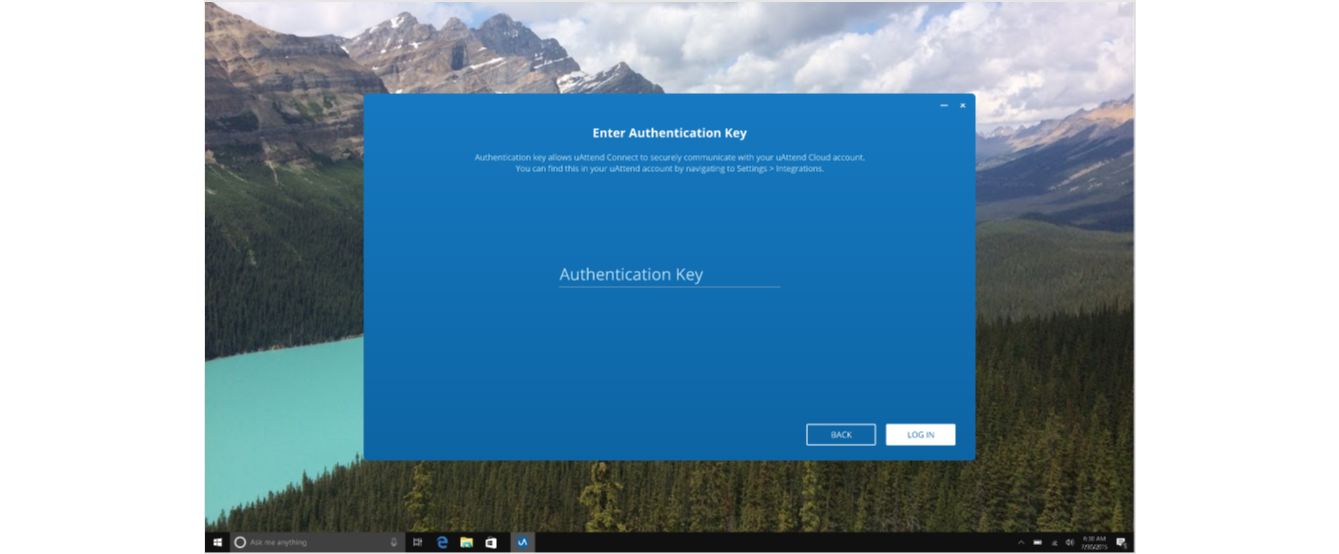The height and width of the screenshot is (554, 1339).
Task: Click the Authentication Key input field
Action: [668, 275]
